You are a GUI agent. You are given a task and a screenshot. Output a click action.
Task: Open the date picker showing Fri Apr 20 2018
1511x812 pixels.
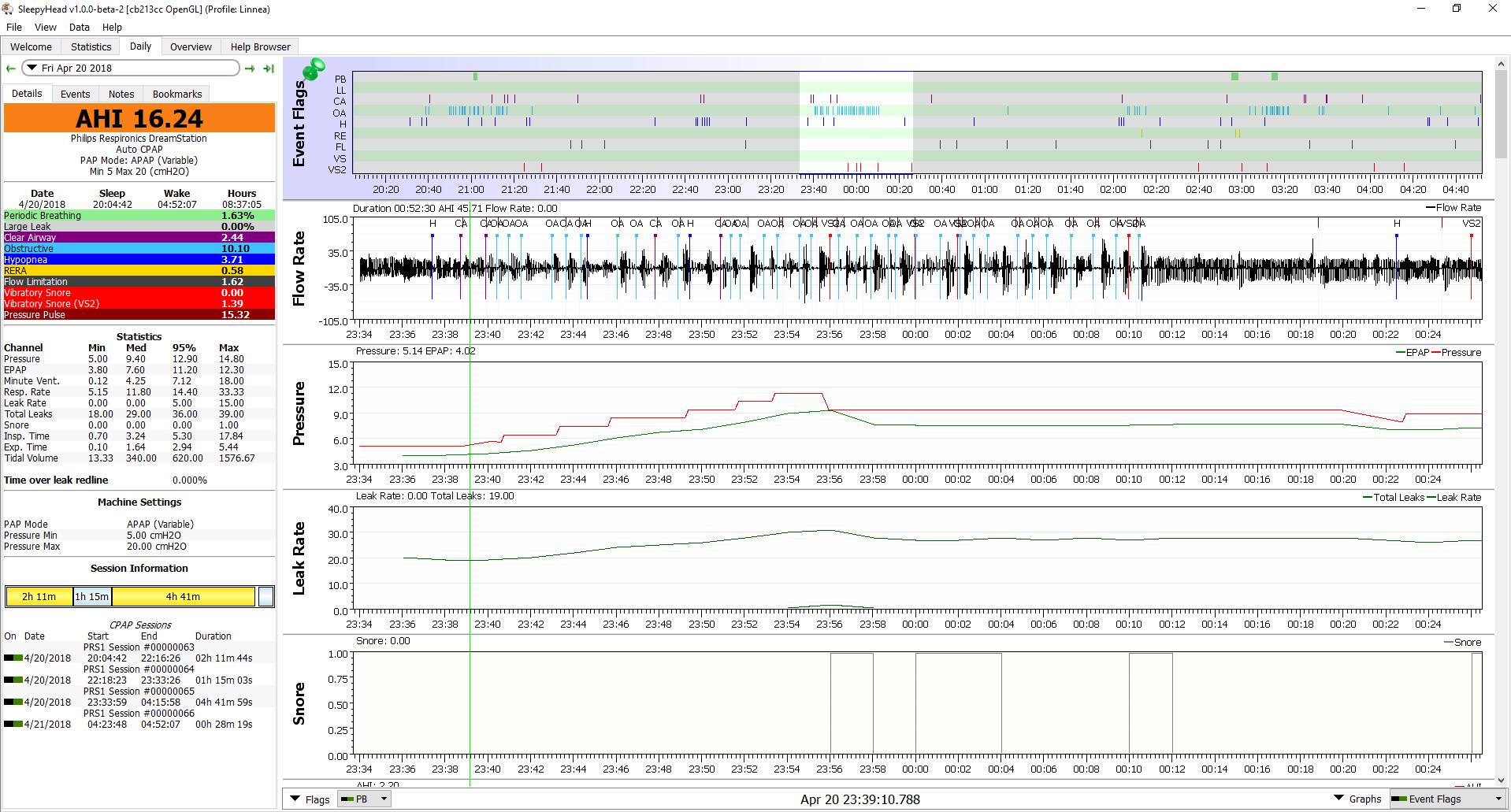(131, 69)
